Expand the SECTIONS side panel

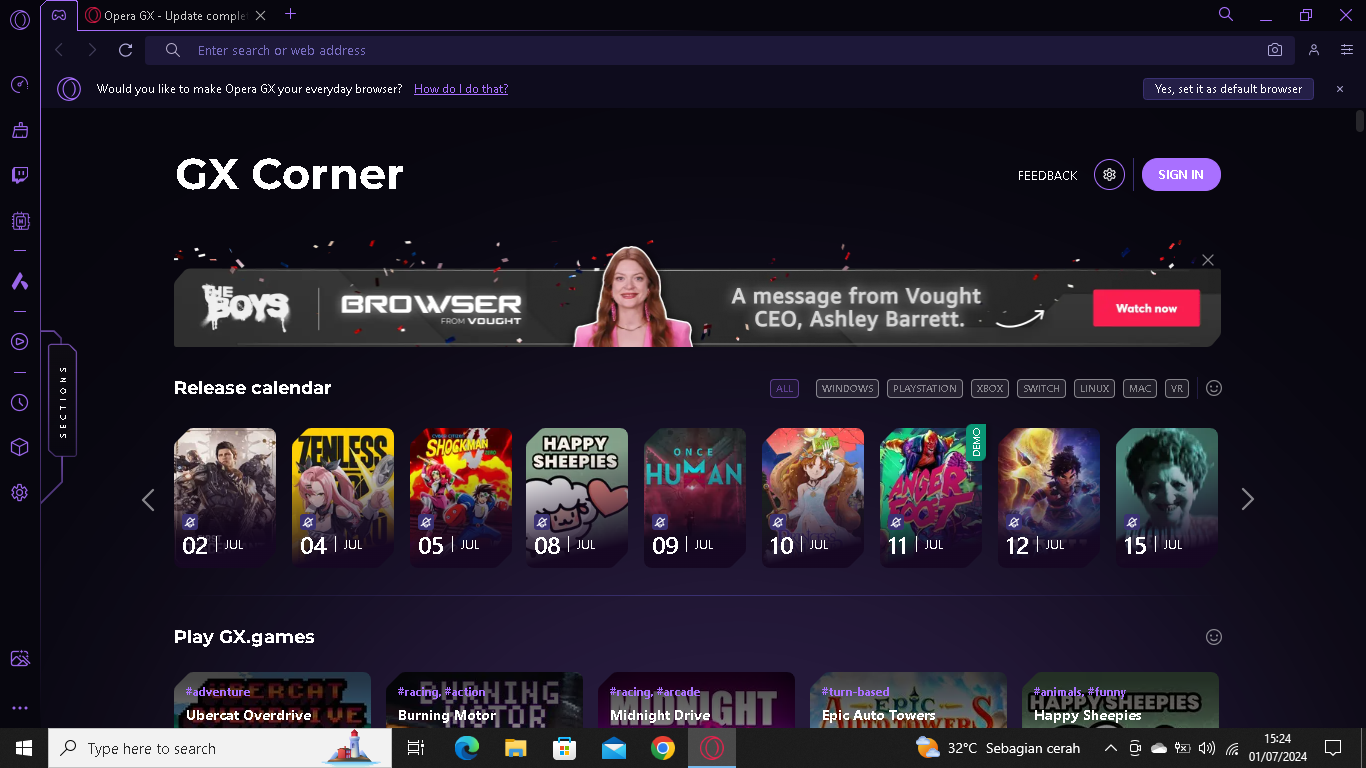63,401
